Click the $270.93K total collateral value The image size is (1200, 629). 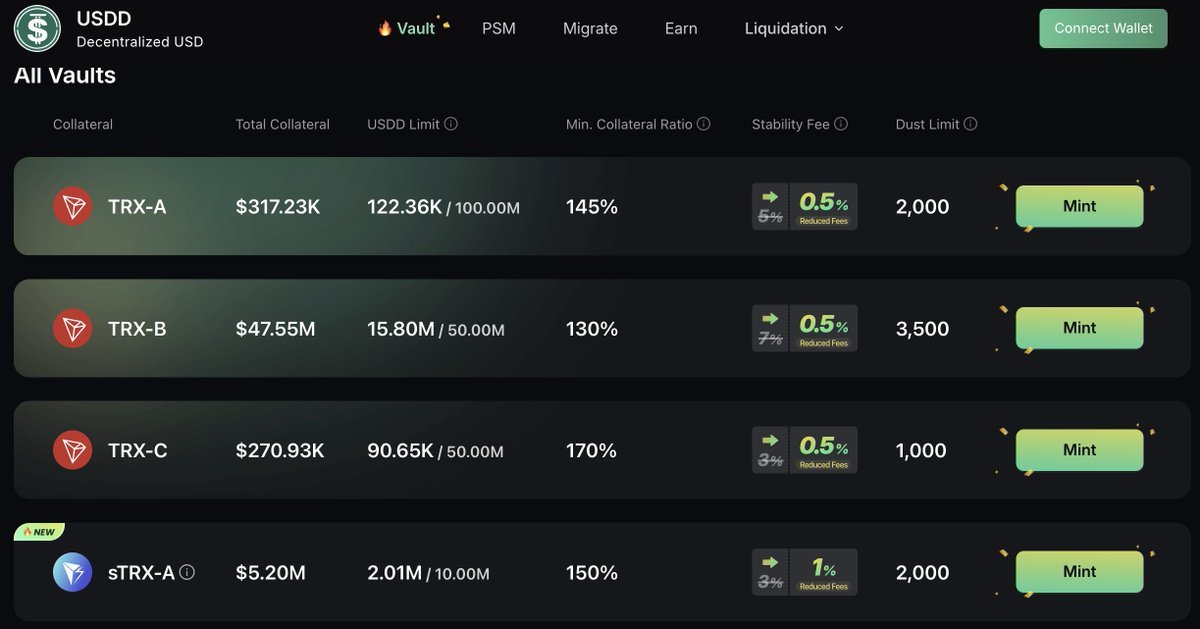pos(280,451)
